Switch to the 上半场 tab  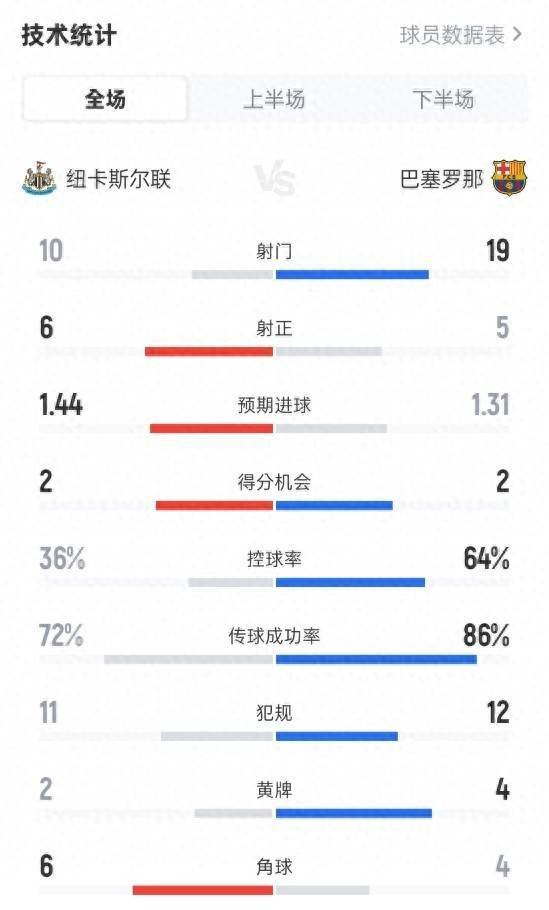(x=274, y=99)
